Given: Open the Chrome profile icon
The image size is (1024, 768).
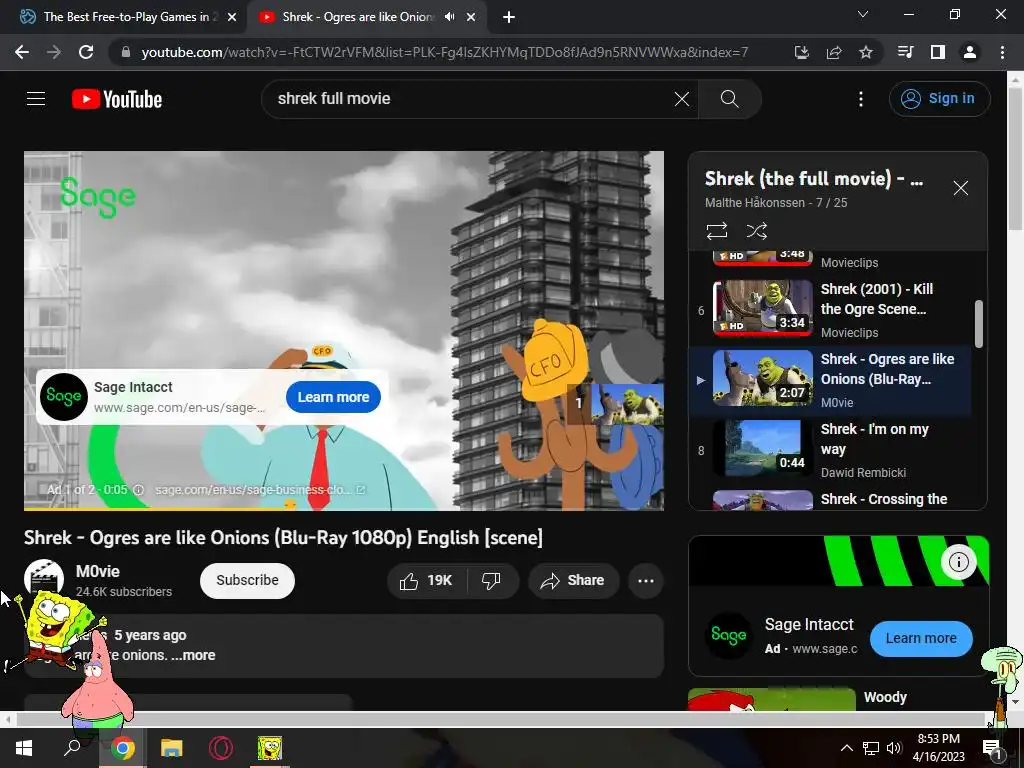Looking at the screenshot, I should (970, 52).
